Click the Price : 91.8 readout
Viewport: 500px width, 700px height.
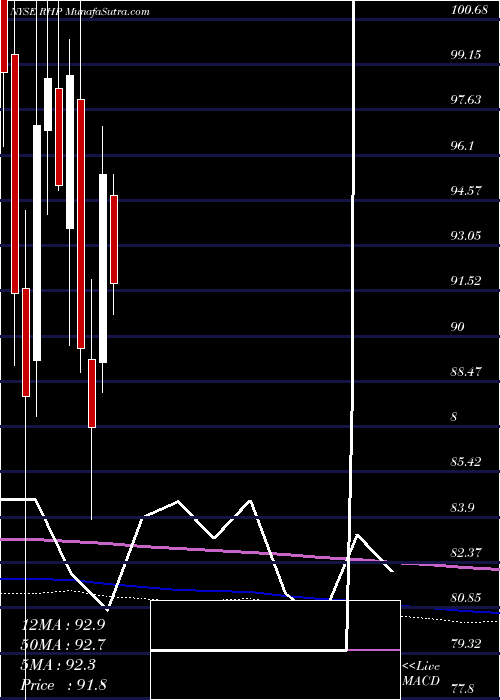coord(63,685)
